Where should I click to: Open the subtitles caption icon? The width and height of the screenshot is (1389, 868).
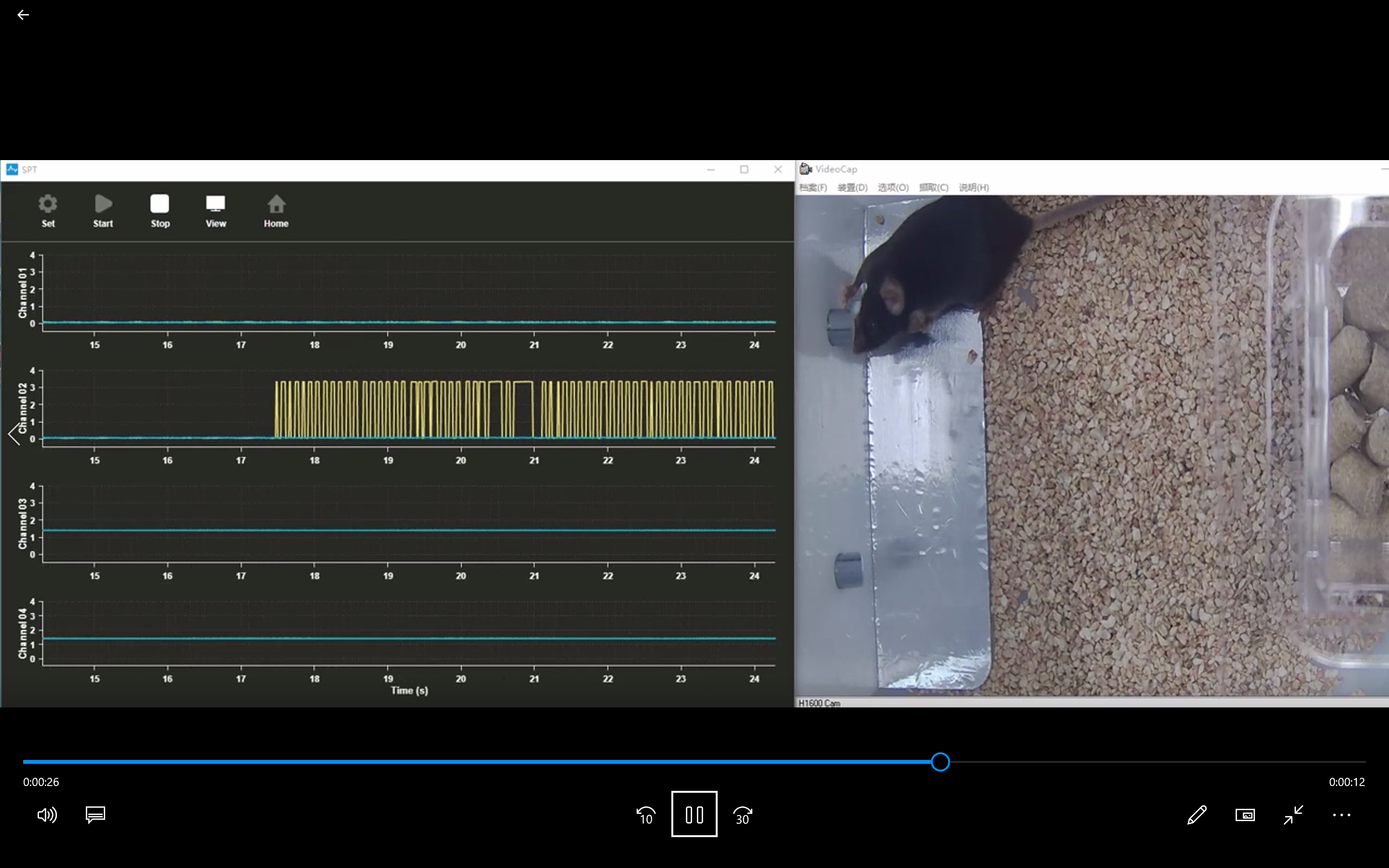coord(95,814)
